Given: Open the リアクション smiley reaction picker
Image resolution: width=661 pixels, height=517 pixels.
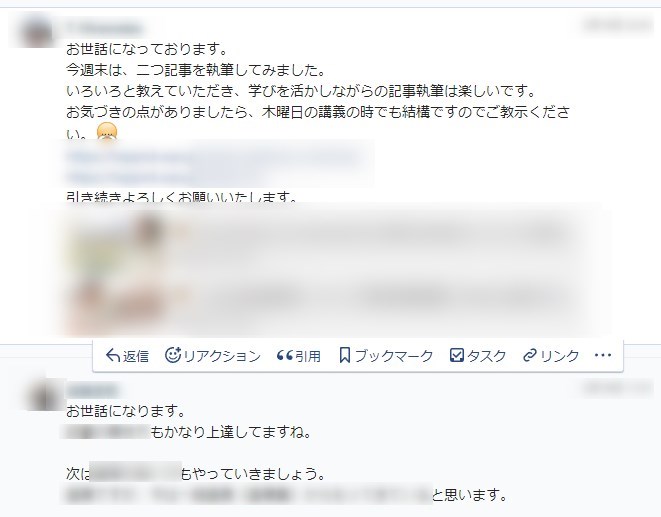Looking at the screenshot, I should 213,356.
